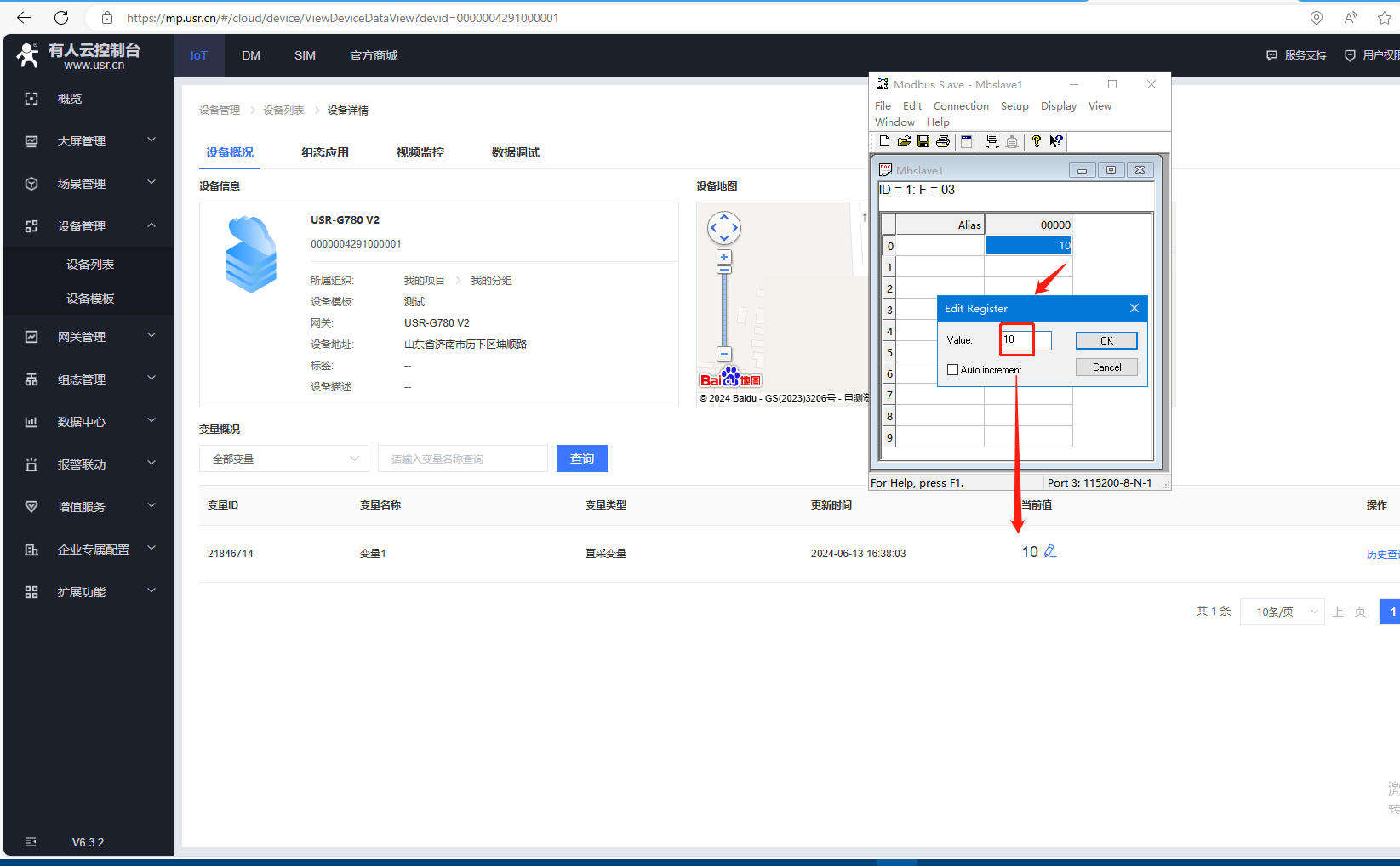Click the blue 查询 search button

[582, 459]
